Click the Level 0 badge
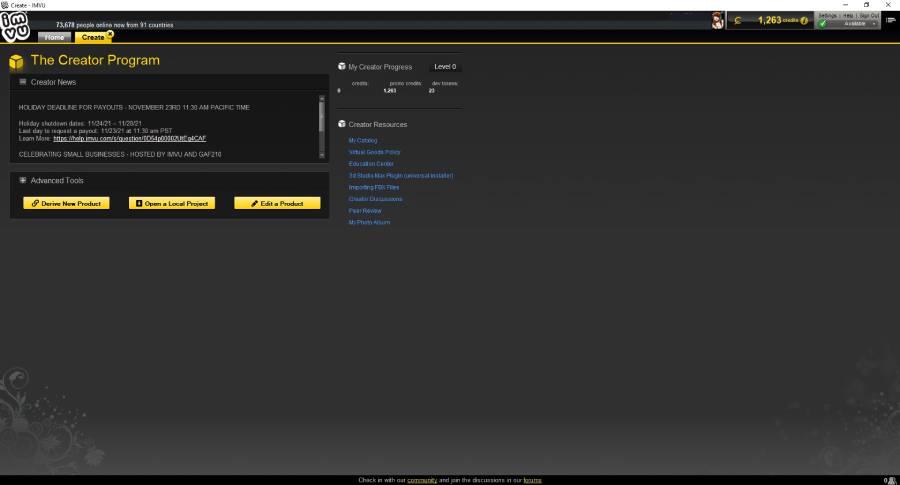The height and width of the screenshot is (485, 900). (x=445, y=67)
